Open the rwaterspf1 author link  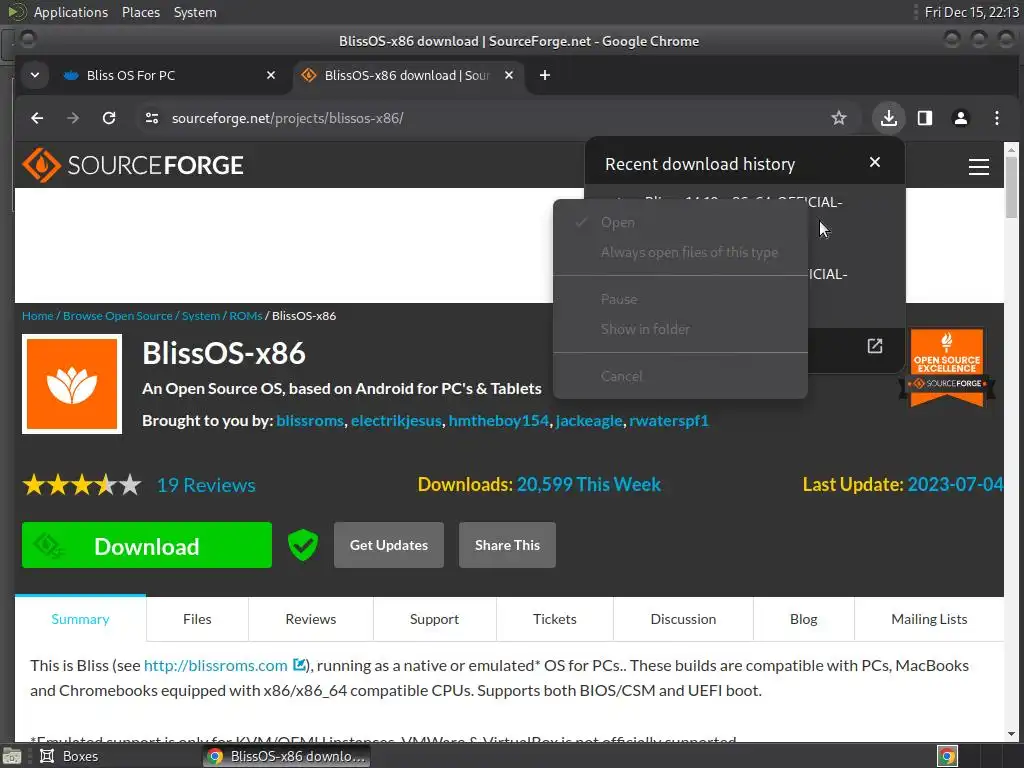(x=669, y=421)
